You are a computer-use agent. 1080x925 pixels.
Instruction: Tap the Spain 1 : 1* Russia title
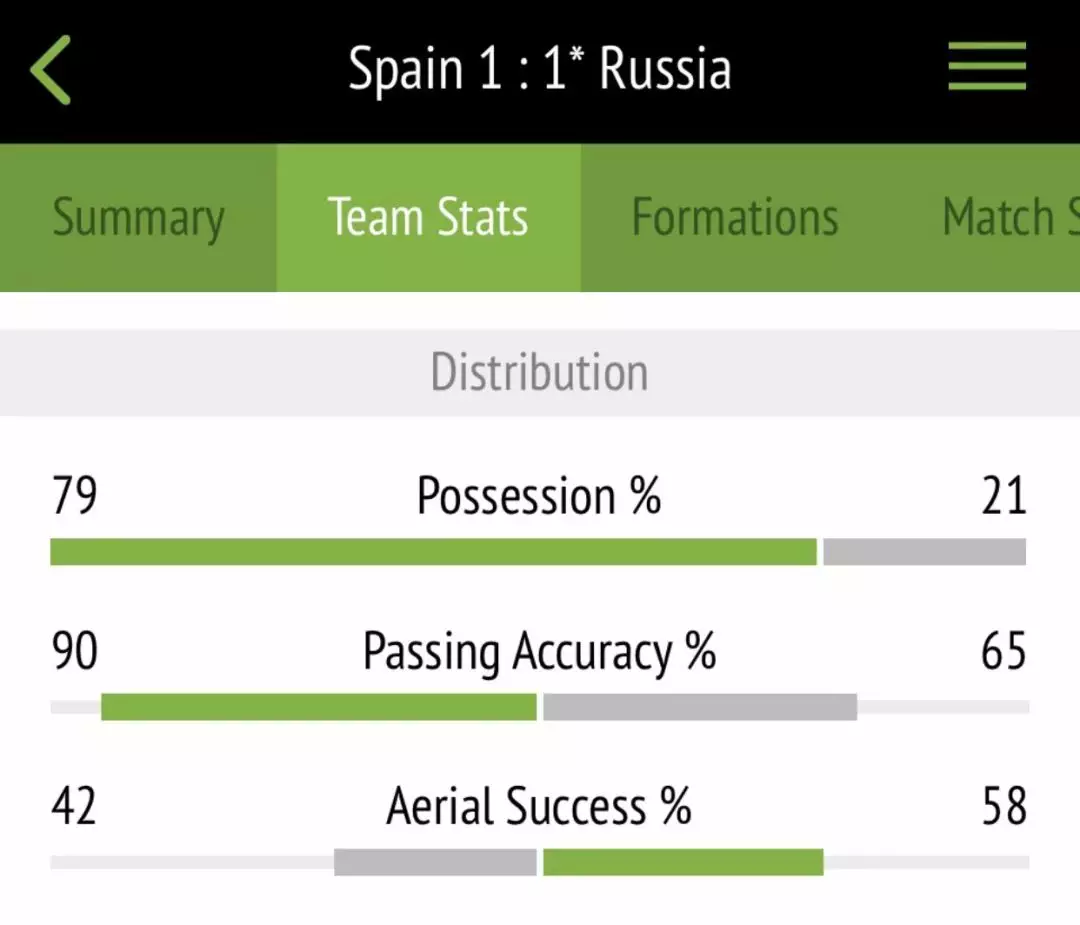pos(539,69)
